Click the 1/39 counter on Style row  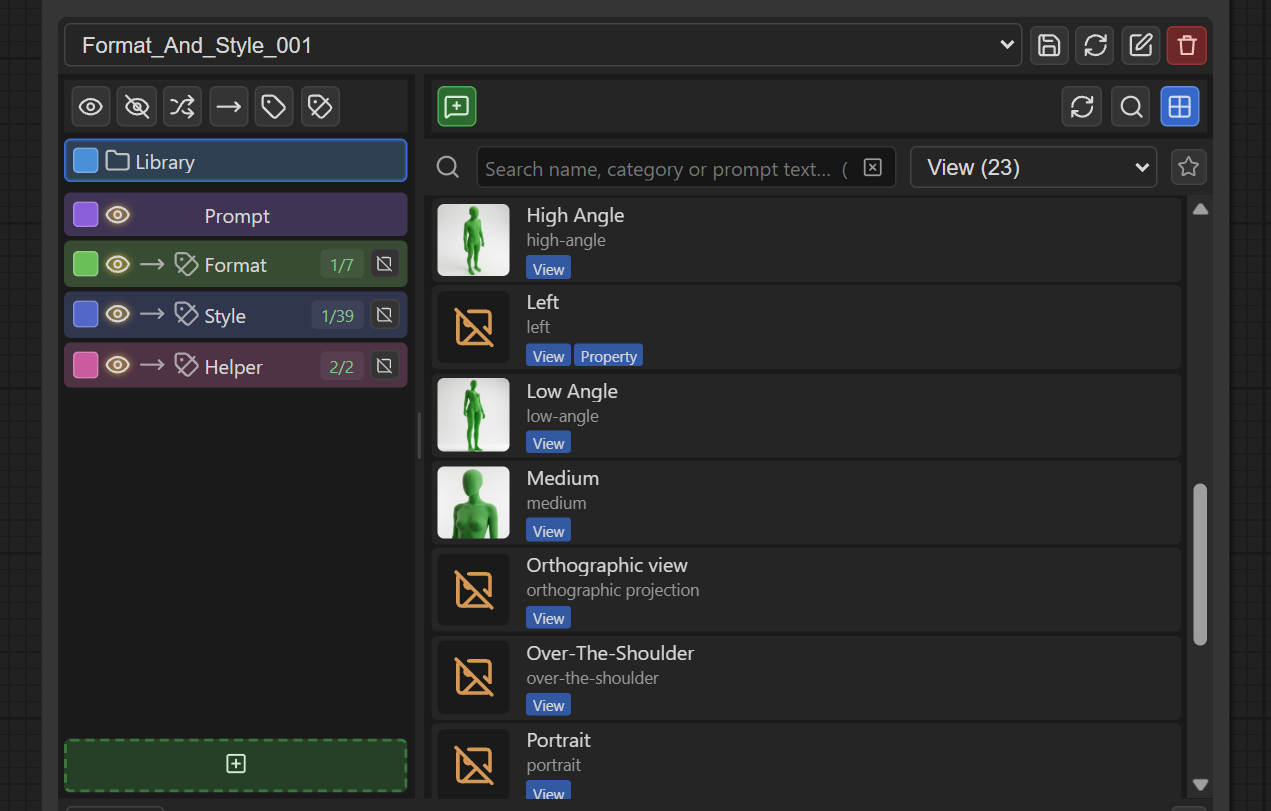coord(337,315)
